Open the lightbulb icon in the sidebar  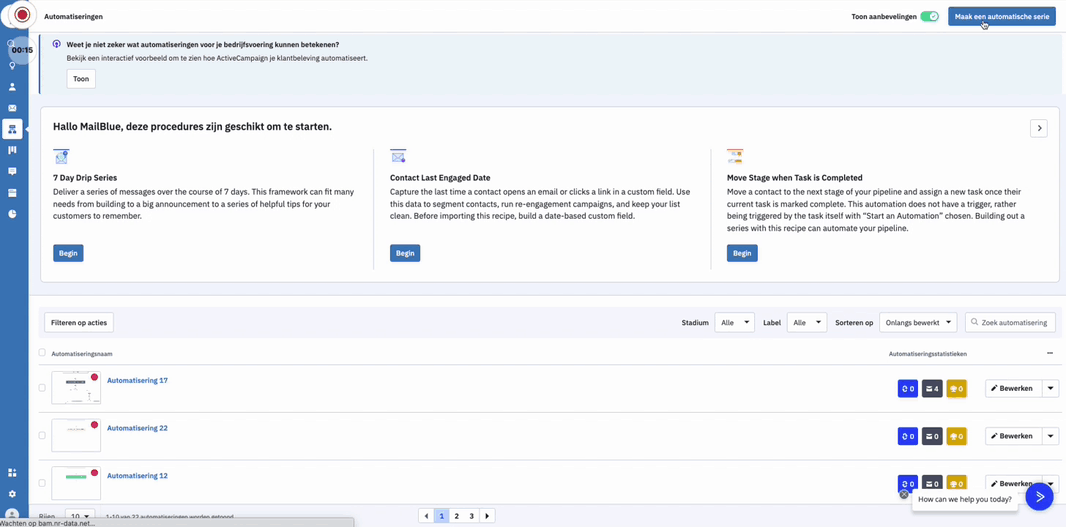[x=12, y=66]
